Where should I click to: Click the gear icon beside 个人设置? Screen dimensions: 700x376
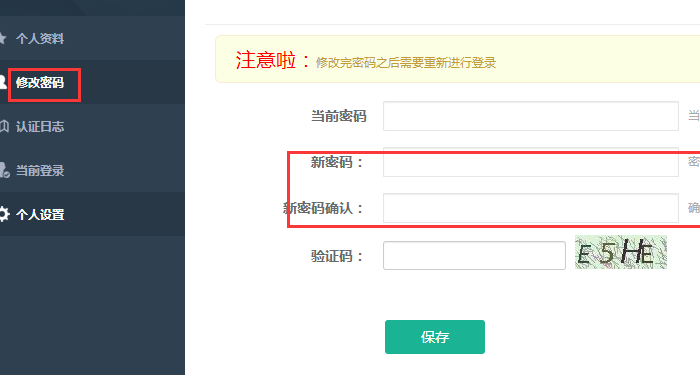click(4, 214)
